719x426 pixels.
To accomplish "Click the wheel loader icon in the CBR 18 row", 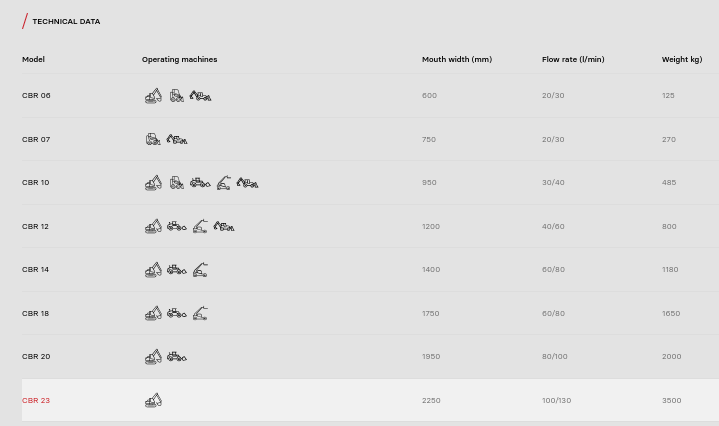I will point(176,314).
